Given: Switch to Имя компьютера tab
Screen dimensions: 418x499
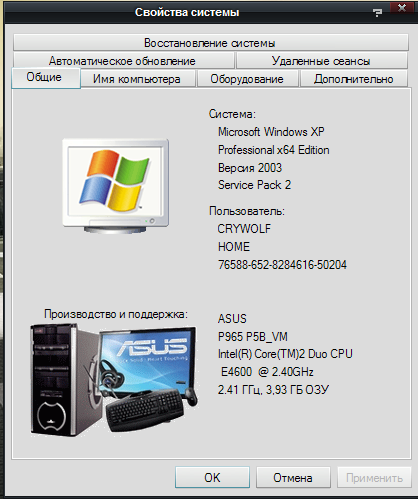Looking at the screenshot, I should tap(138, 79).
